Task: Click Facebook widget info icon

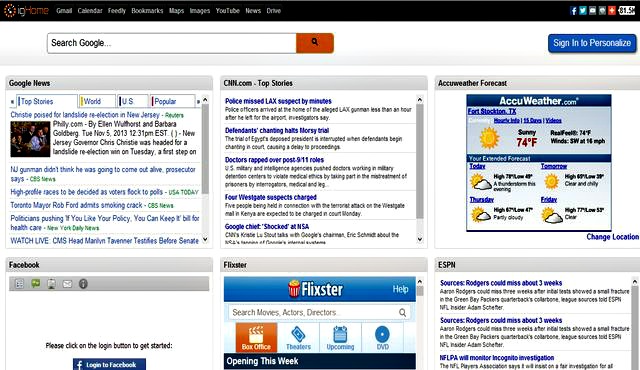Action: pyautogui.click(x=83, y=284)
